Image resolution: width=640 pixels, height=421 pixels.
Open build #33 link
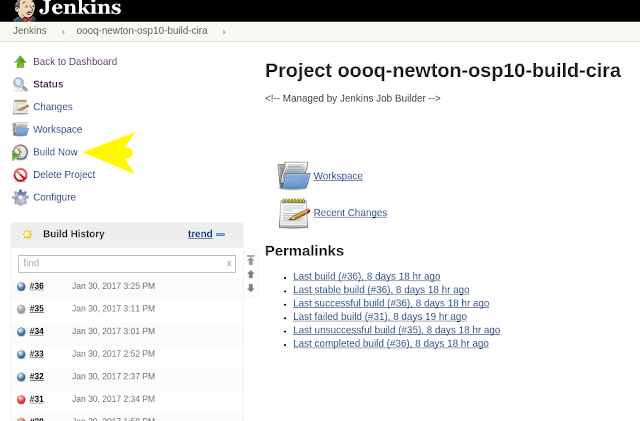click(x=37, y=354)
